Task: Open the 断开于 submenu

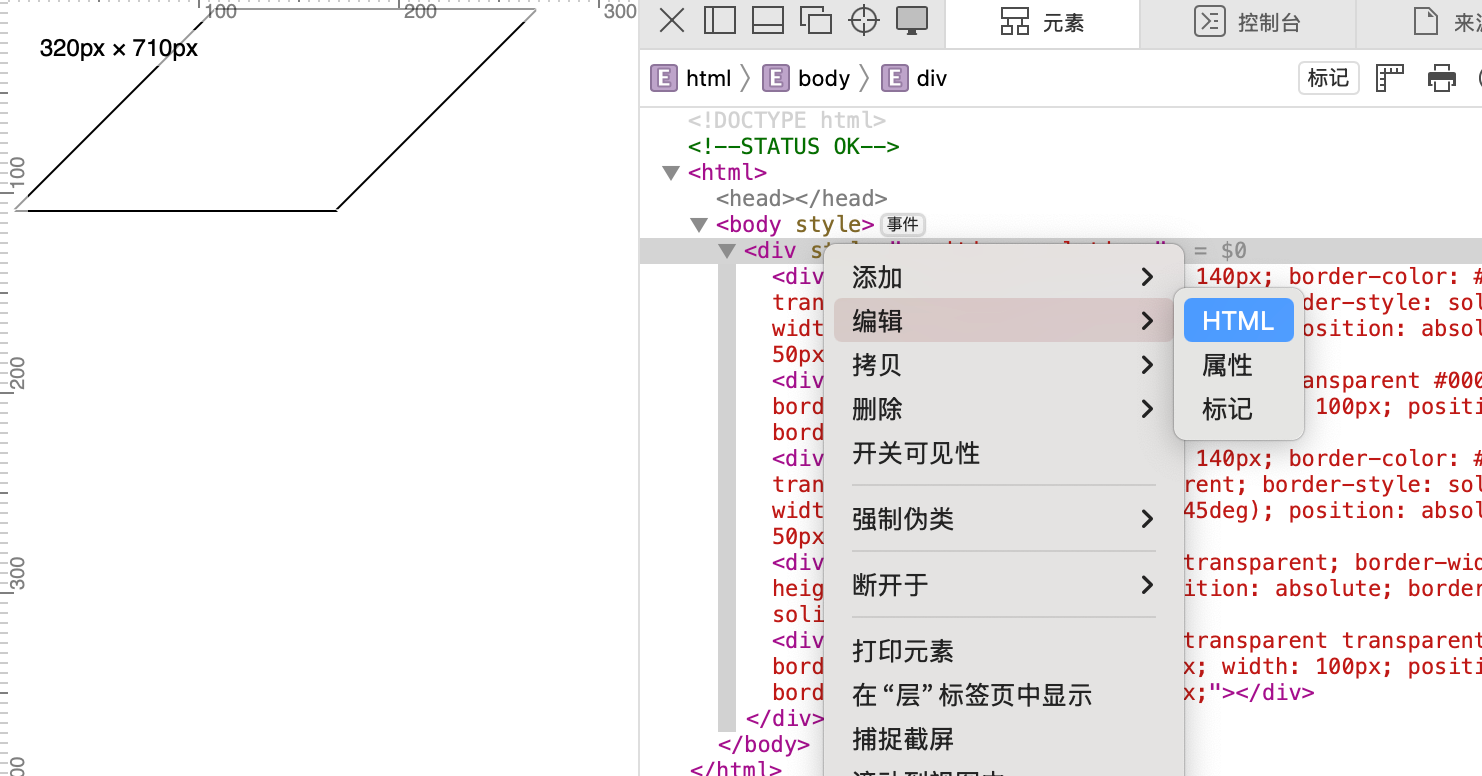Action: pyautogui.click(x=1003, y=585)
